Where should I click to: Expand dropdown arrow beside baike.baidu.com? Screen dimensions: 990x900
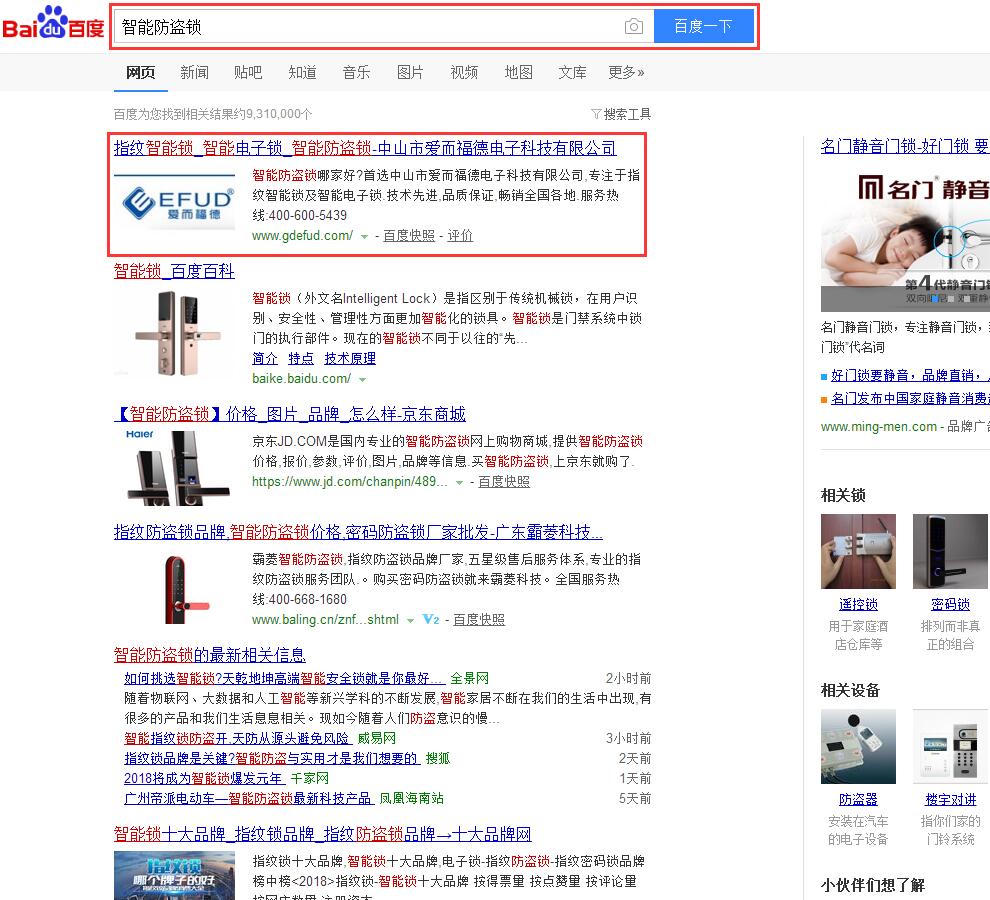(362, 380)
